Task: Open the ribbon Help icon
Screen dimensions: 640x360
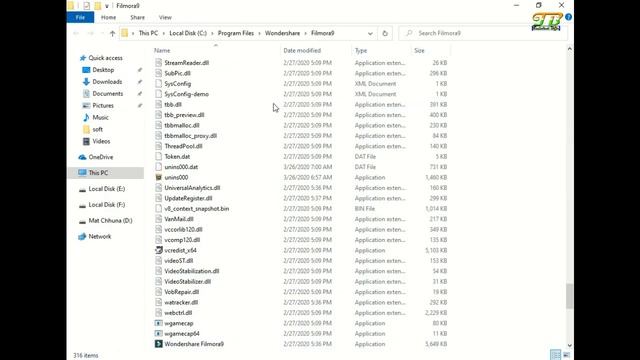Action: [x=569, y=17]
